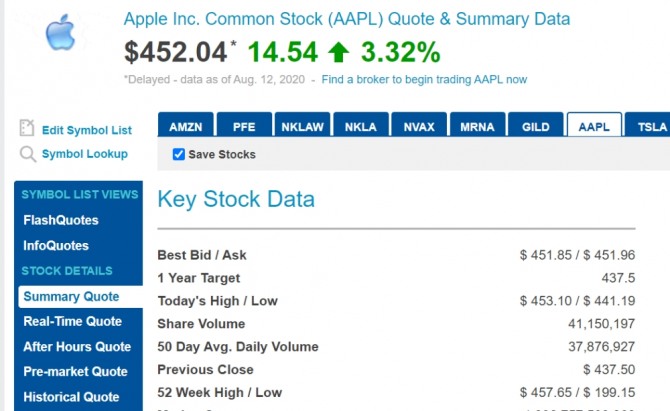Select InfoQuotes in the sidebar
The height and width of the screenshot is (411, 670).
(56, 246)
